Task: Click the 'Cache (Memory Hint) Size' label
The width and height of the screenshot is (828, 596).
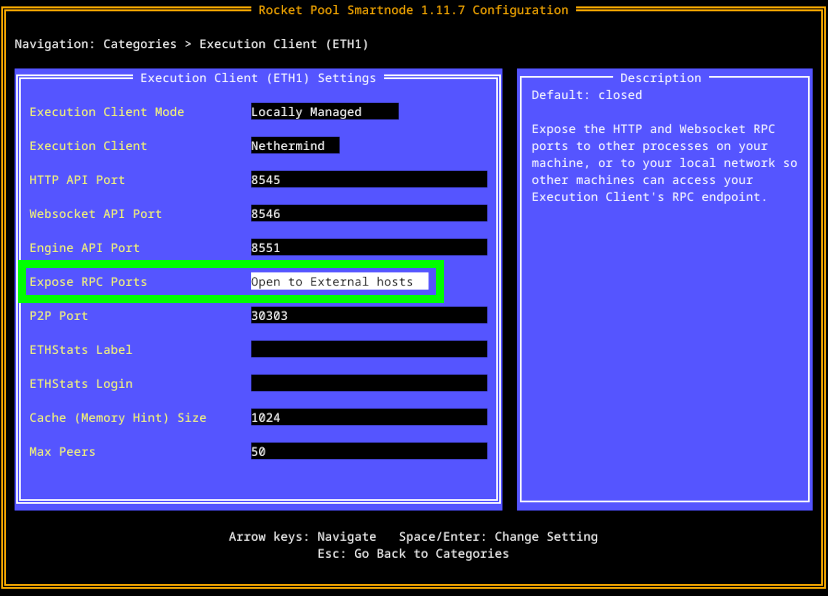Action: (118, 418)
